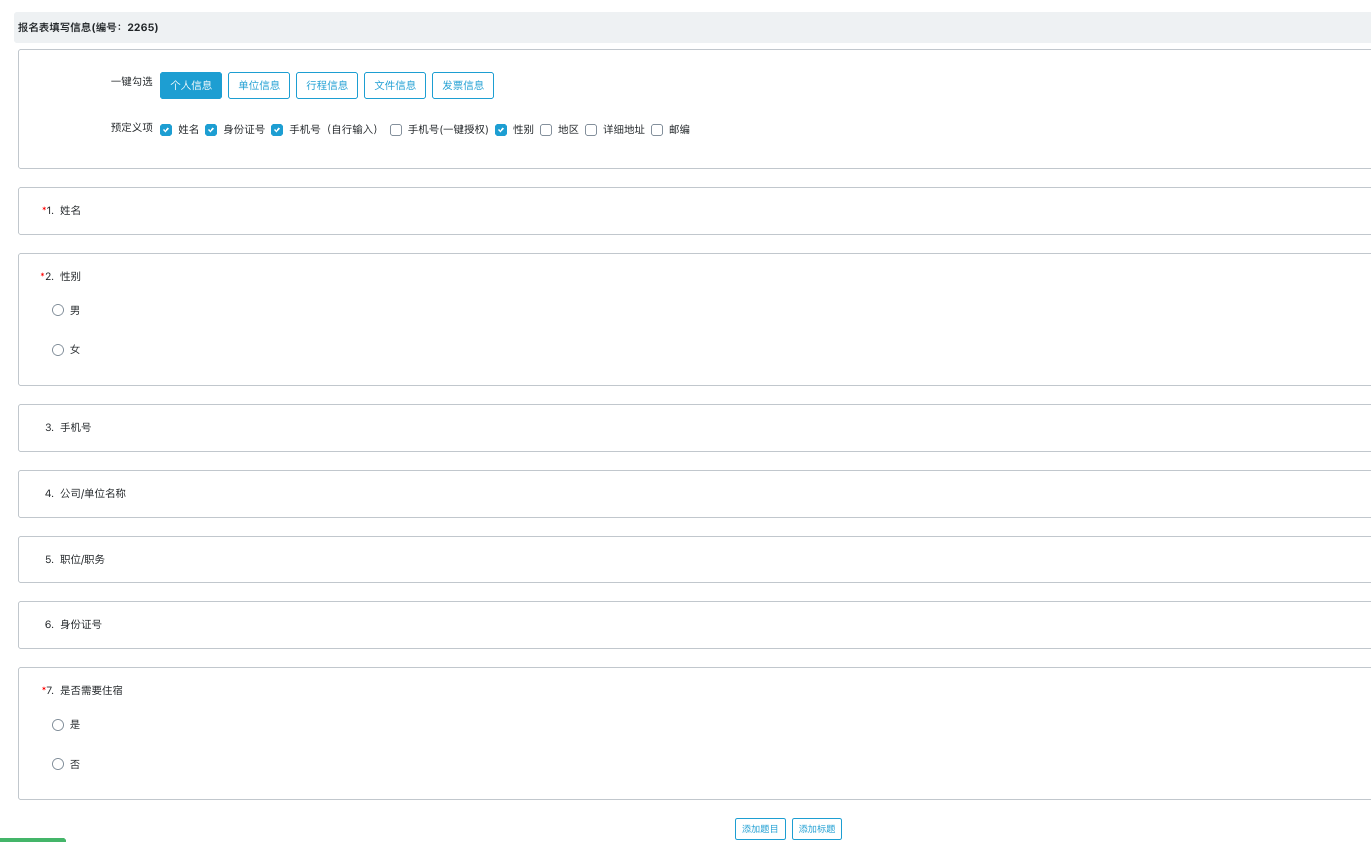The image size is (1371, 842).
Task: Uncheck 手机号（自行输入）checkbox
Action: pyautogui.click(x=277, y=130)
